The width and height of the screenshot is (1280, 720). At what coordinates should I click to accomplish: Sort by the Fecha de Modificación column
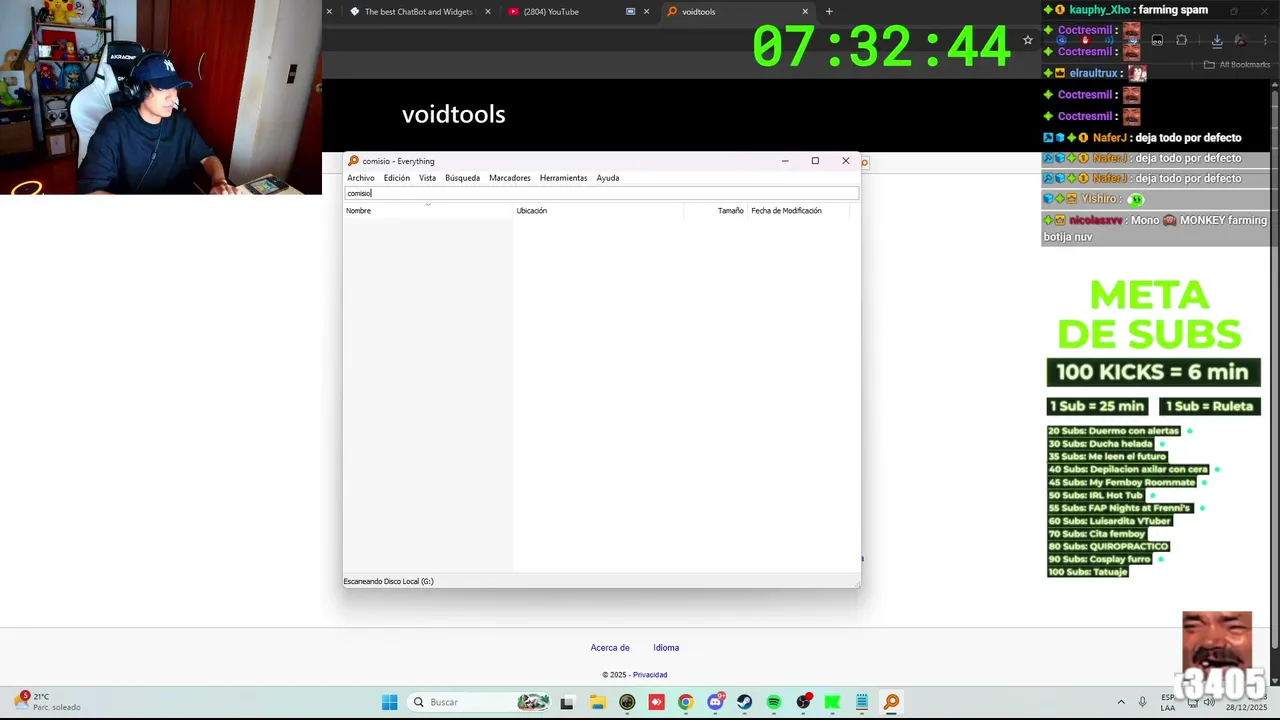click(x=797, y=210)
